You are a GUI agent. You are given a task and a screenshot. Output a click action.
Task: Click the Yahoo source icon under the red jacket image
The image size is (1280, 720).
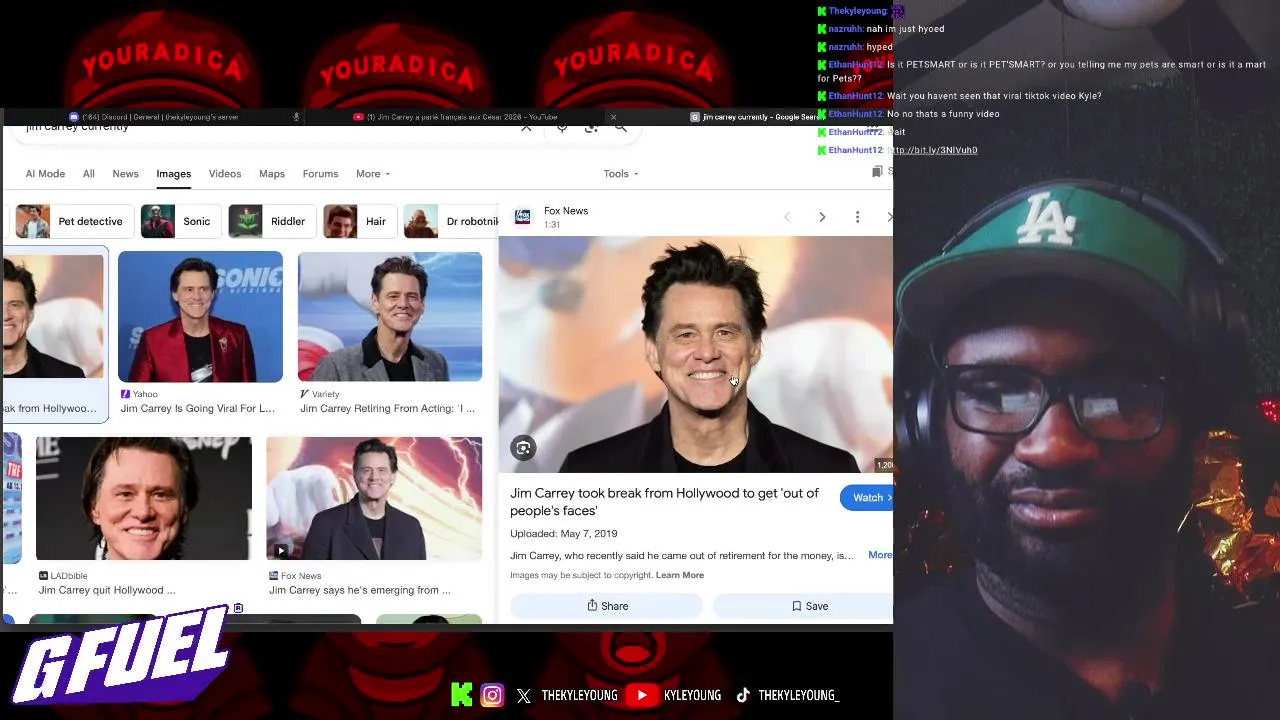(x=125, y=394)
